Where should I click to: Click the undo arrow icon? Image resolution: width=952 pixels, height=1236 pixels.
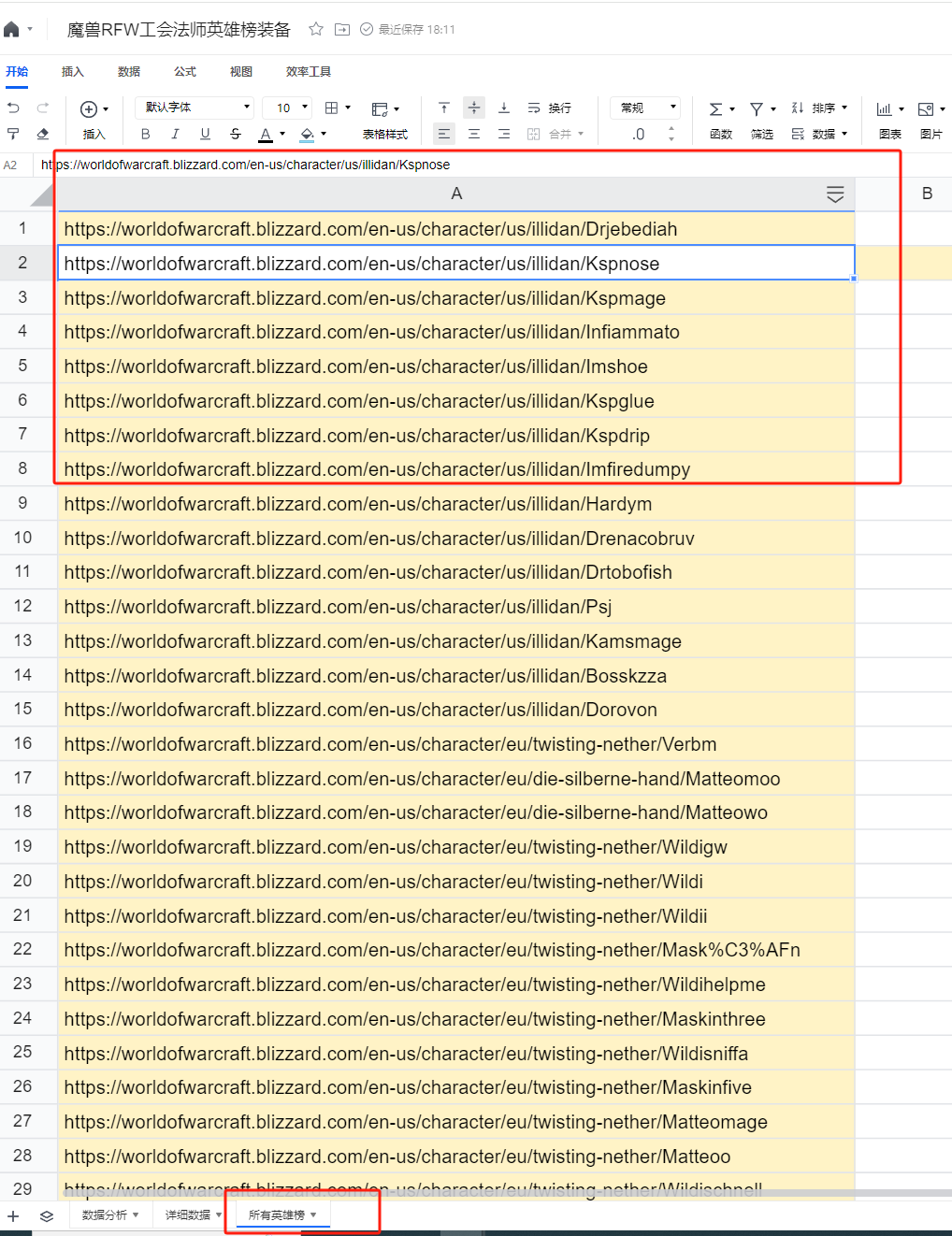(x=13, y=108)
